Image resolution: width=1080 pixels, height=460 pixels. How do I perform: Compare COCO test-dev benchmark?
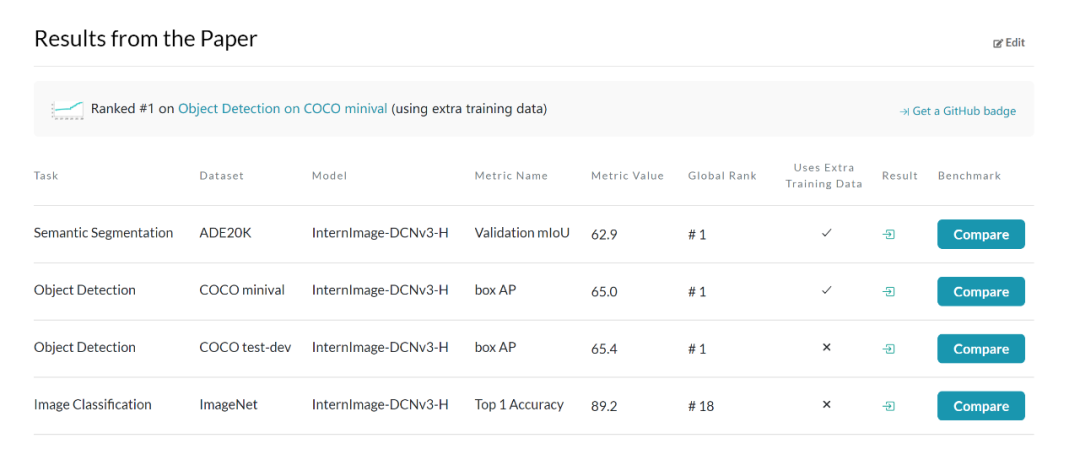click(980, 349)
